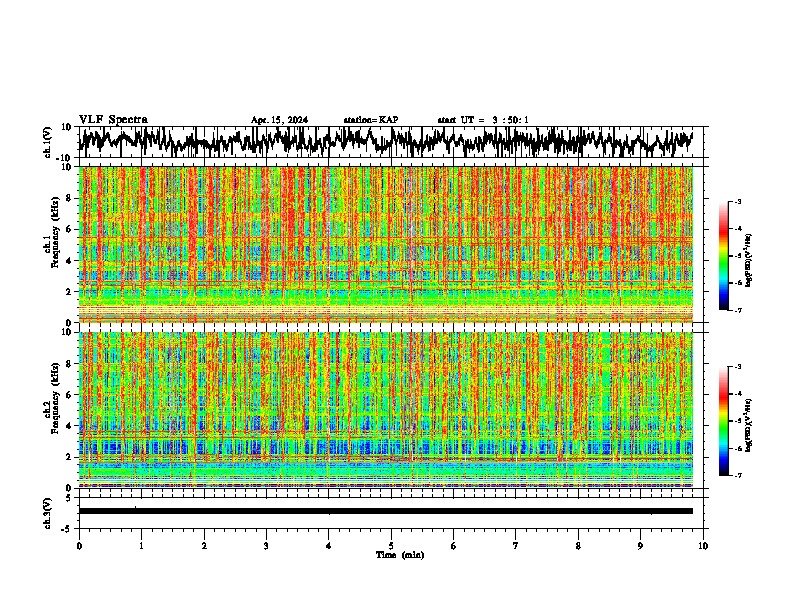The image size is (792, 612).
Task: Click the ch.1 spectrogram plot
Action: [385, 244]
